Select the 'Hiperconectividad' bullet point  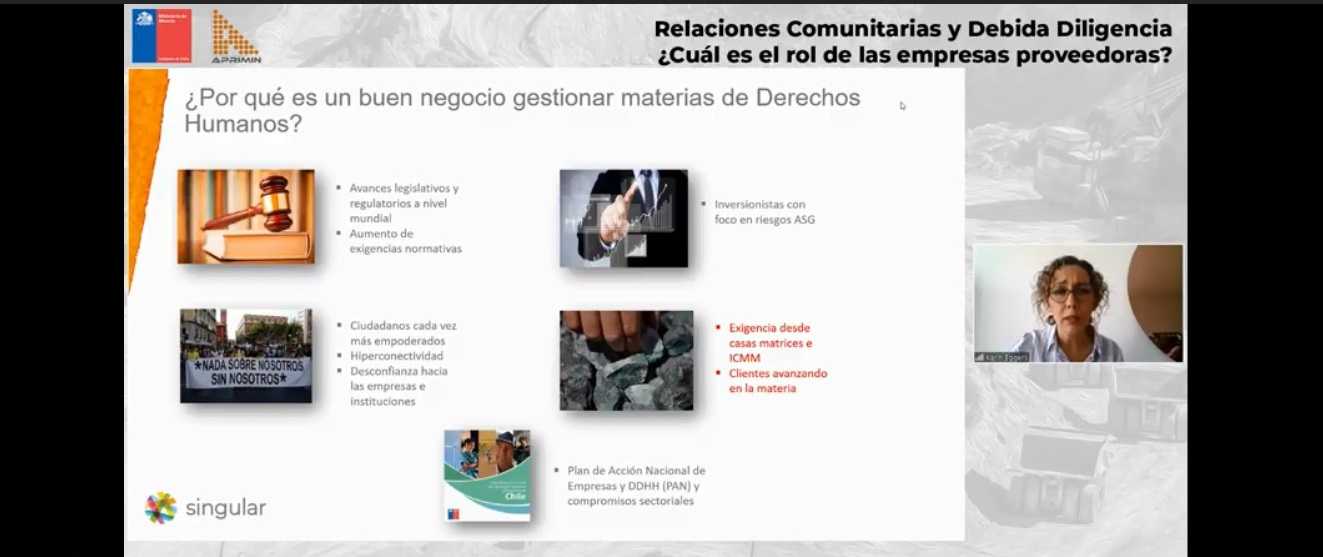tap(396, 356)
